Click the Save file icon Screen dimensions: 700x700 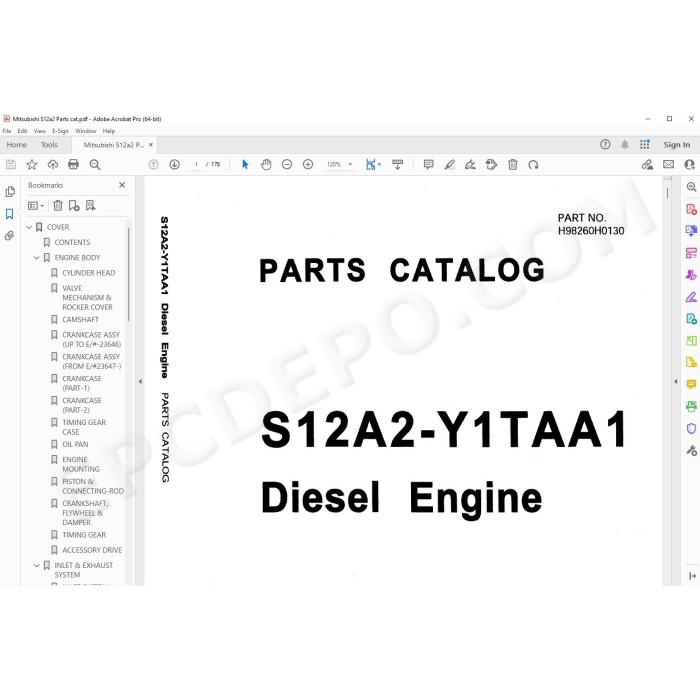[x=11, y=165]
